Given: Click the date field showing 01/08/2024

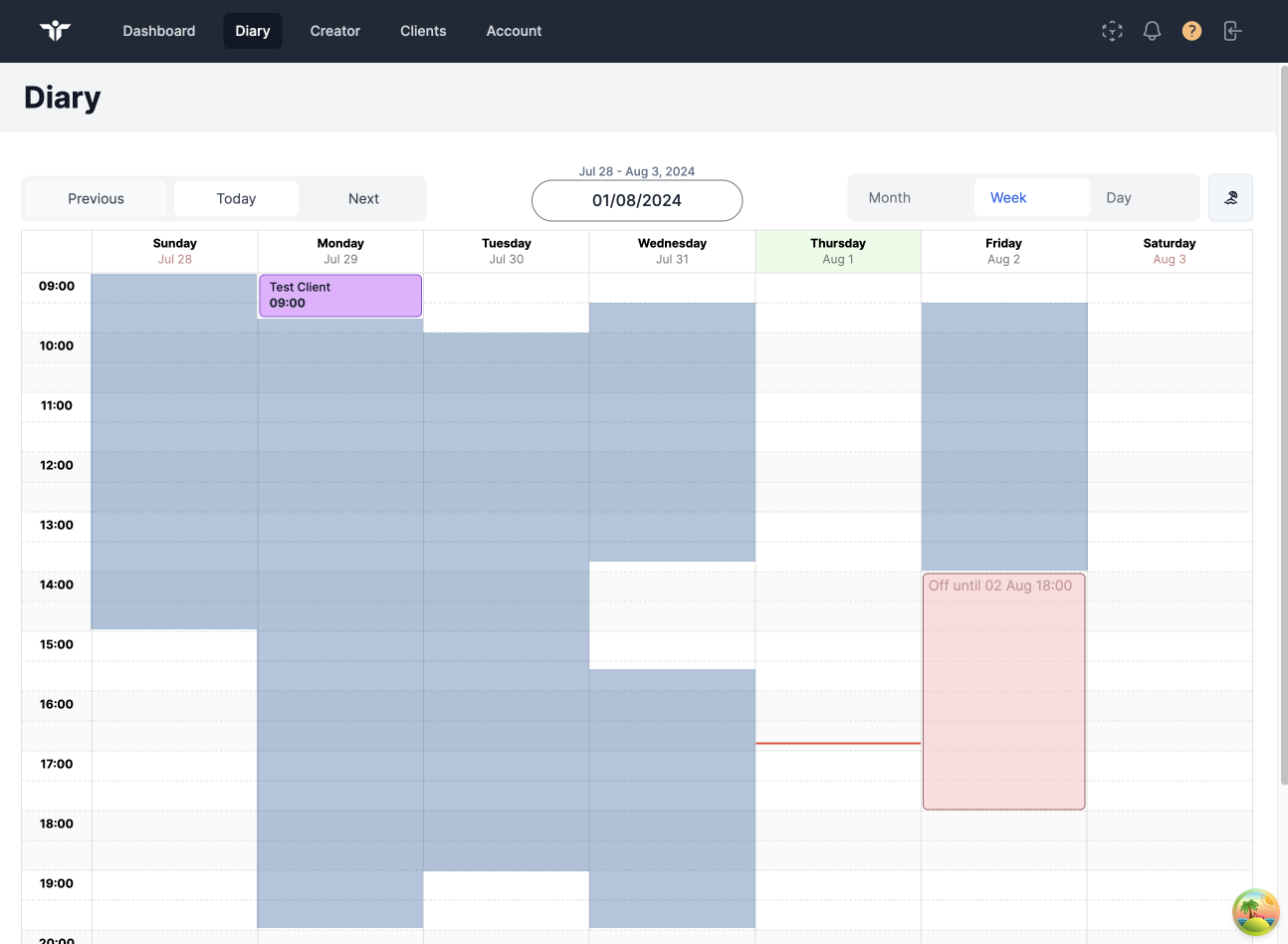Looking at the screenshot, I should tap(637, 200).
